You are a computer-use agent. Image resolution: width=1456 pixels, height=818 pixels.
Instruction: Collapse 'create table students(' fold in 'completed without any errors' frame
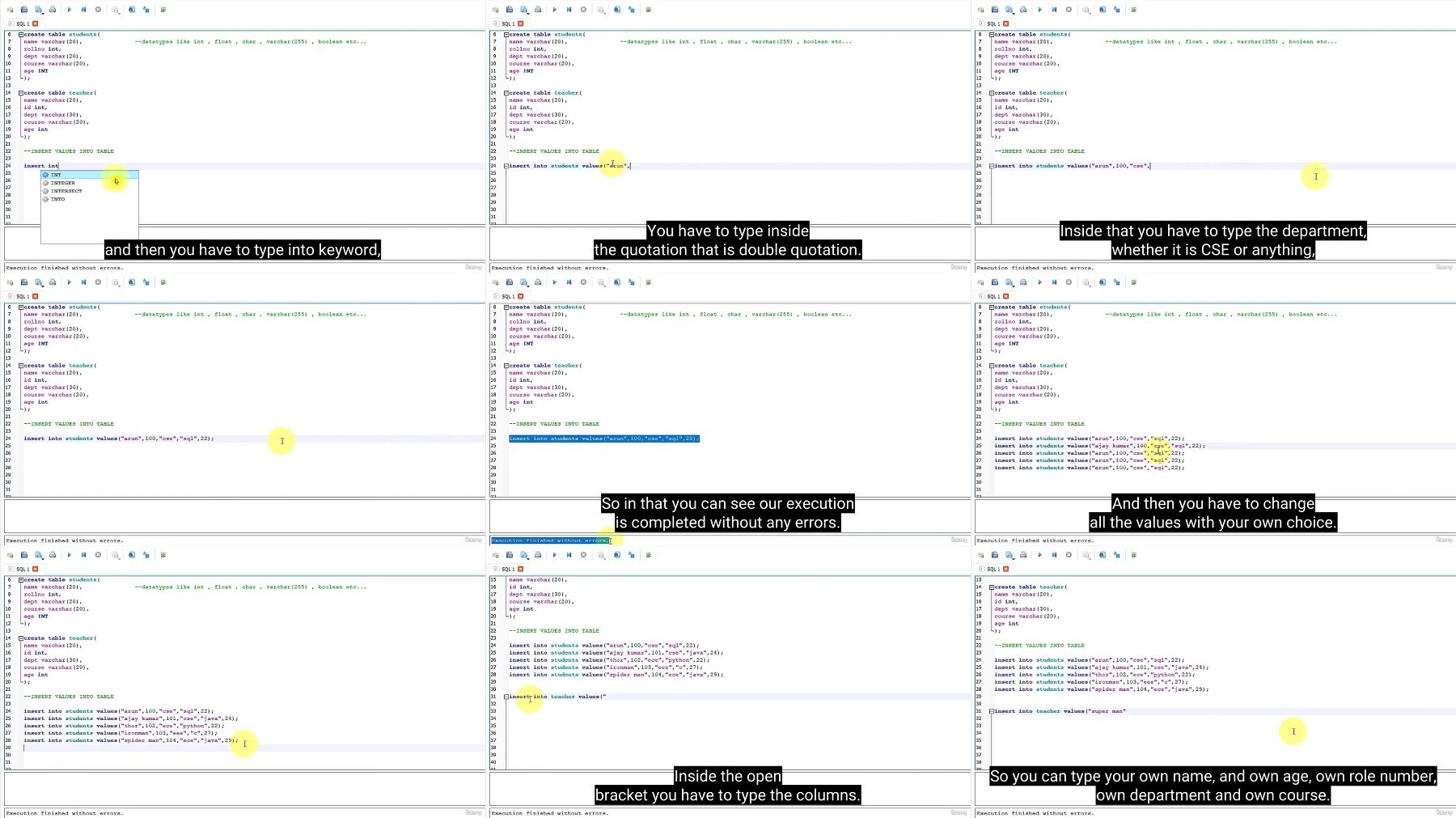506,307
